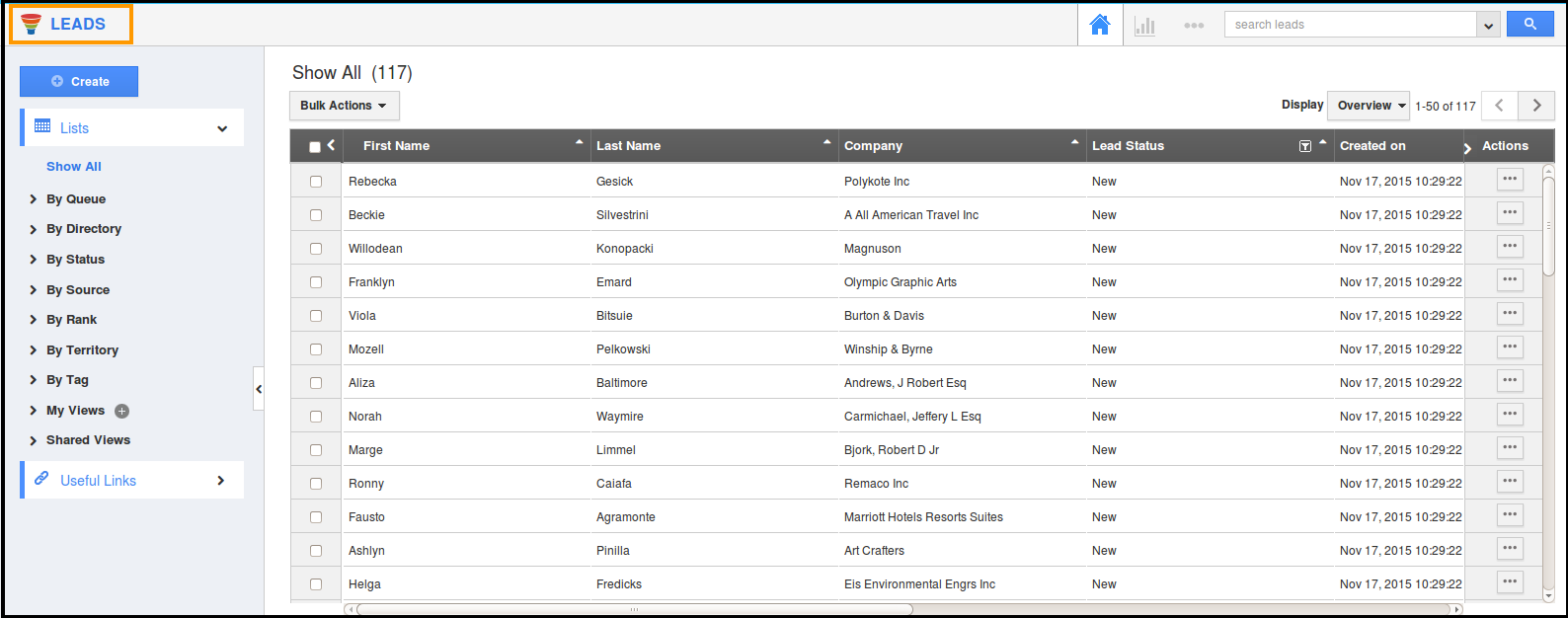Open the Bulk Actions dropdown
Screen dimensions: 1568x618
[344, 106]
